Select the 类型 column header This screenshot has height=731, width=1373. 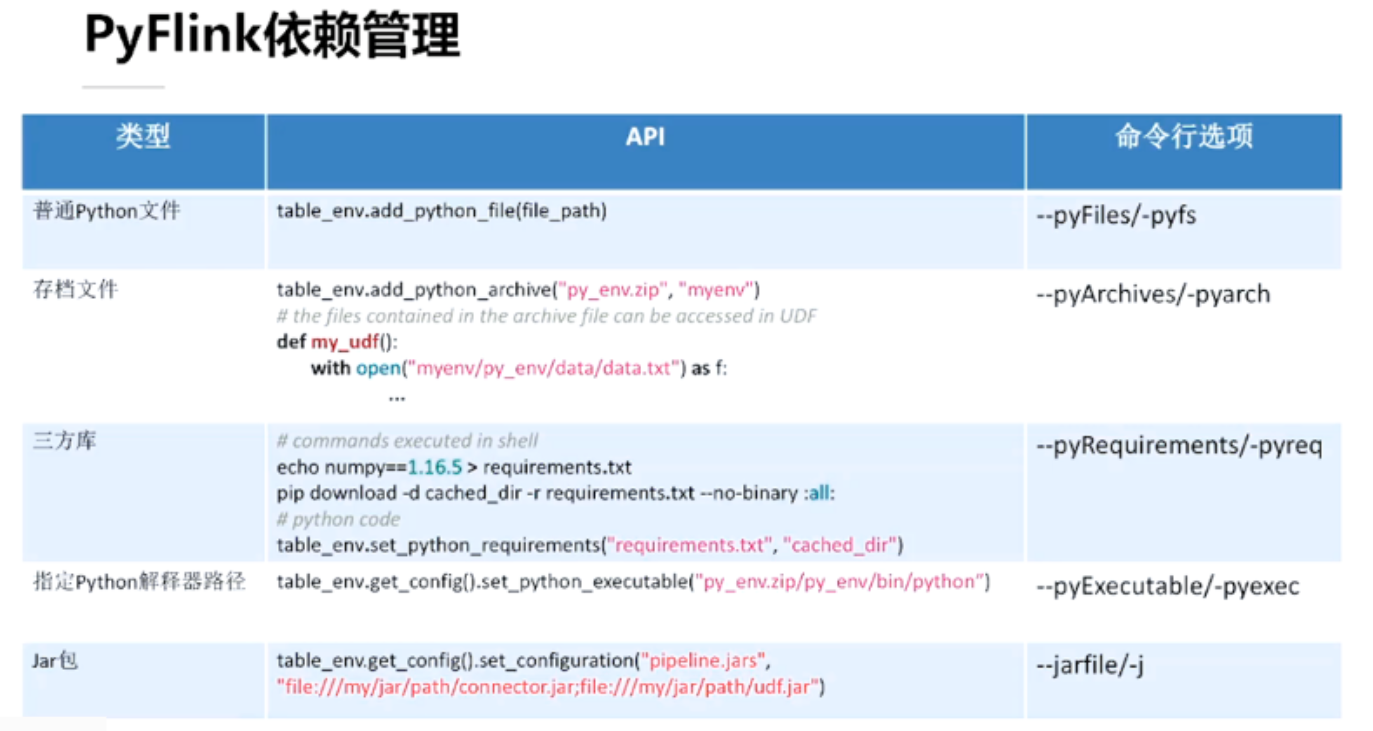(142, 137)
